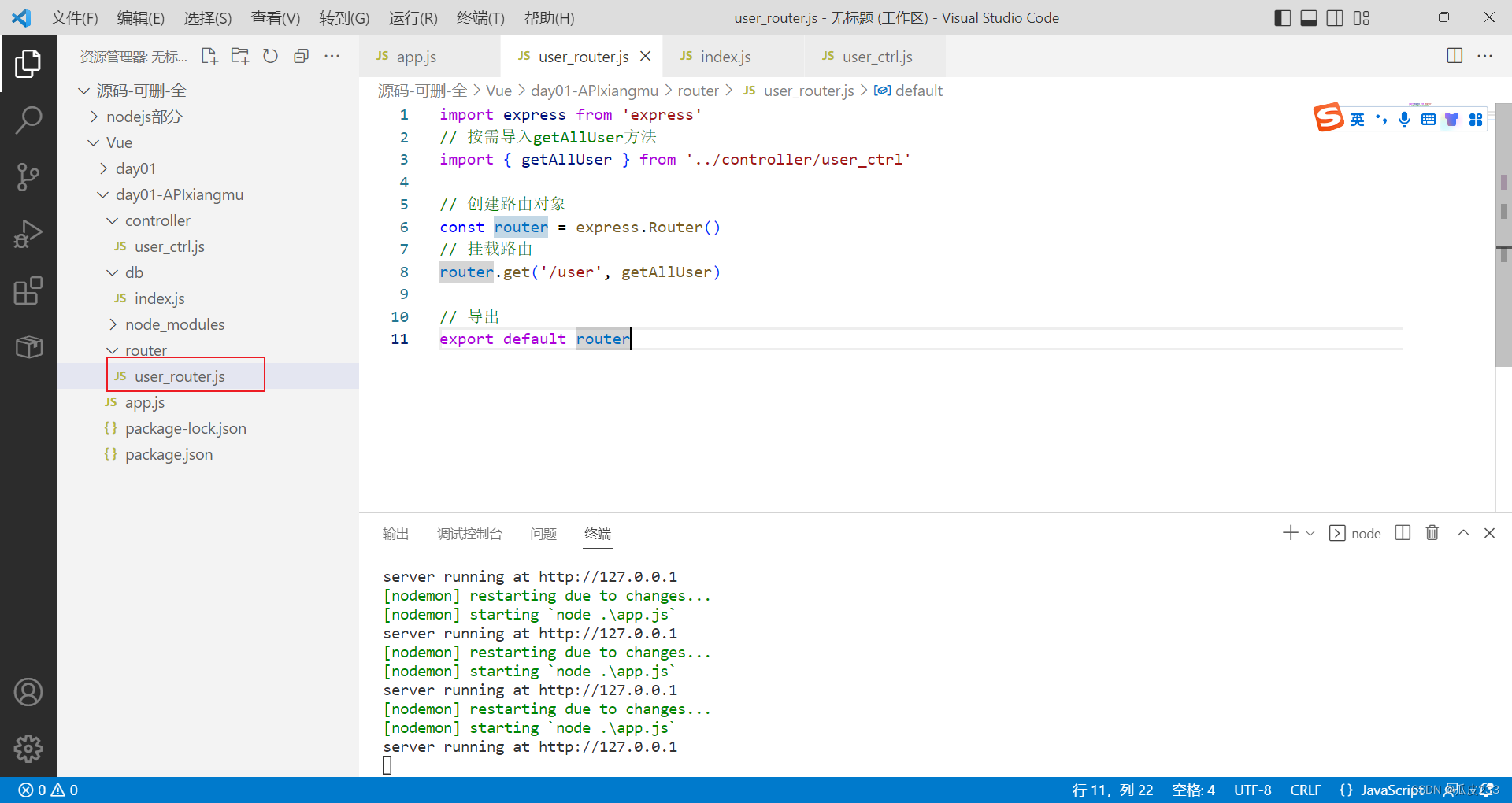
Task: Change indentation via 空格: 4
Action: (1193, 790)
